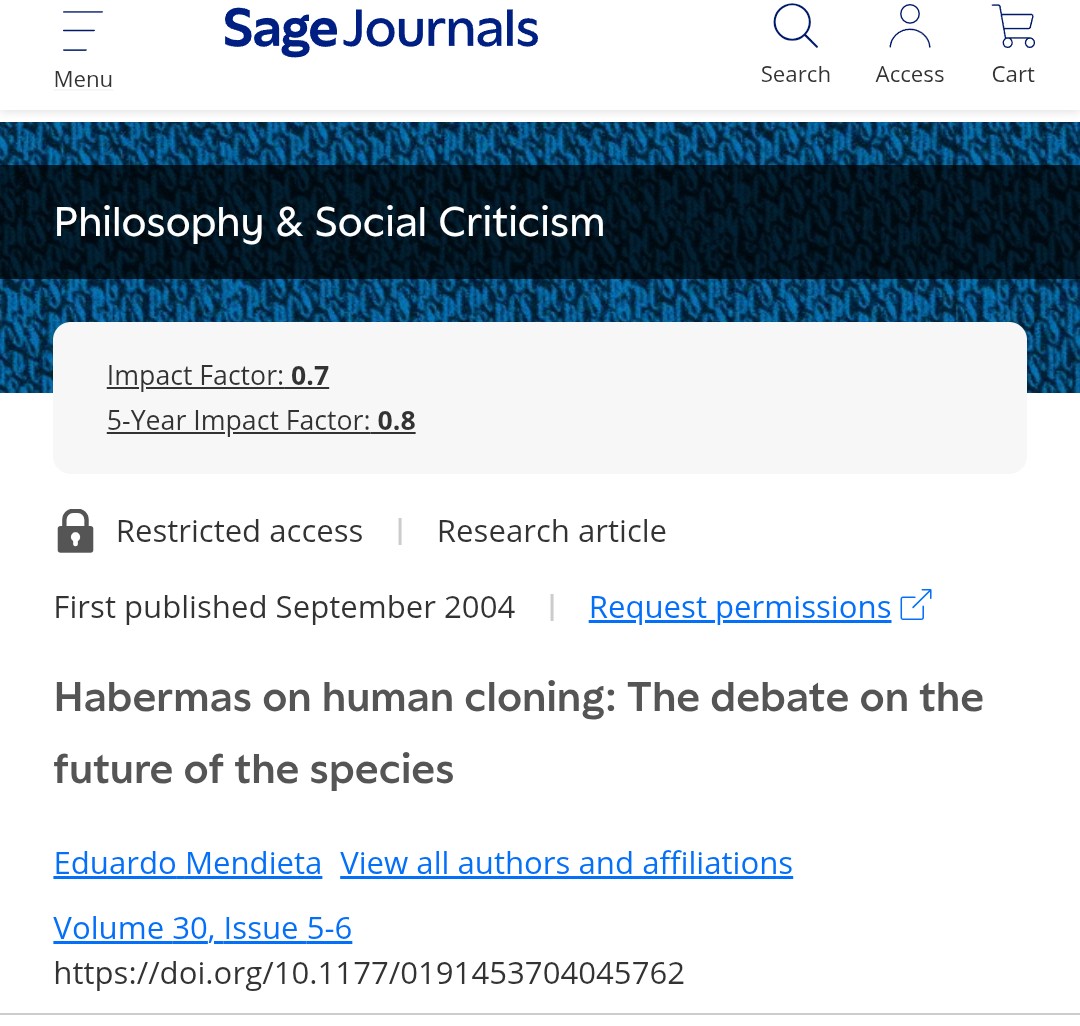Open Philosophy & Social Criticism journal title
1080x1026 pixels.
click(x=329, y=222)
